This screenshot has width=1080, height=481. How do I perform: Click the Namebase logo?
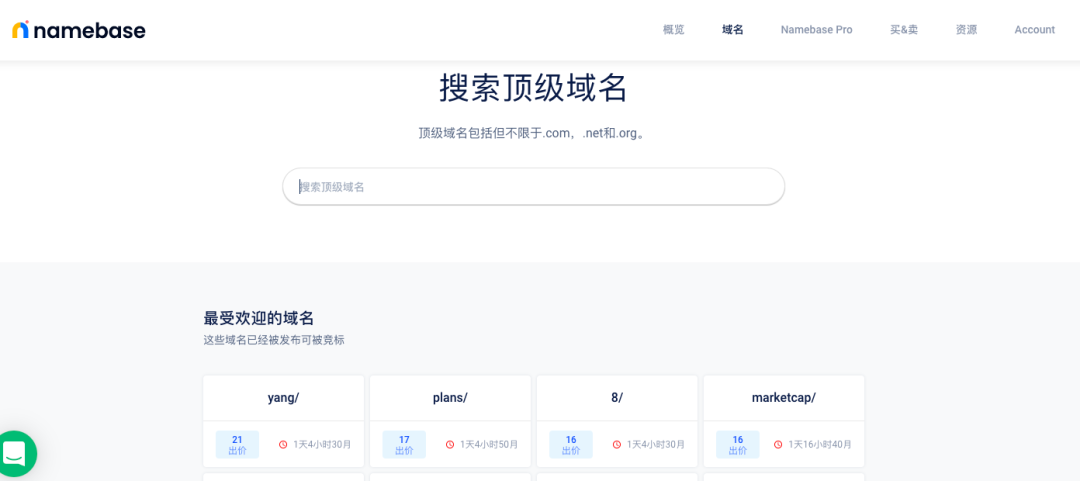[79, 30]
